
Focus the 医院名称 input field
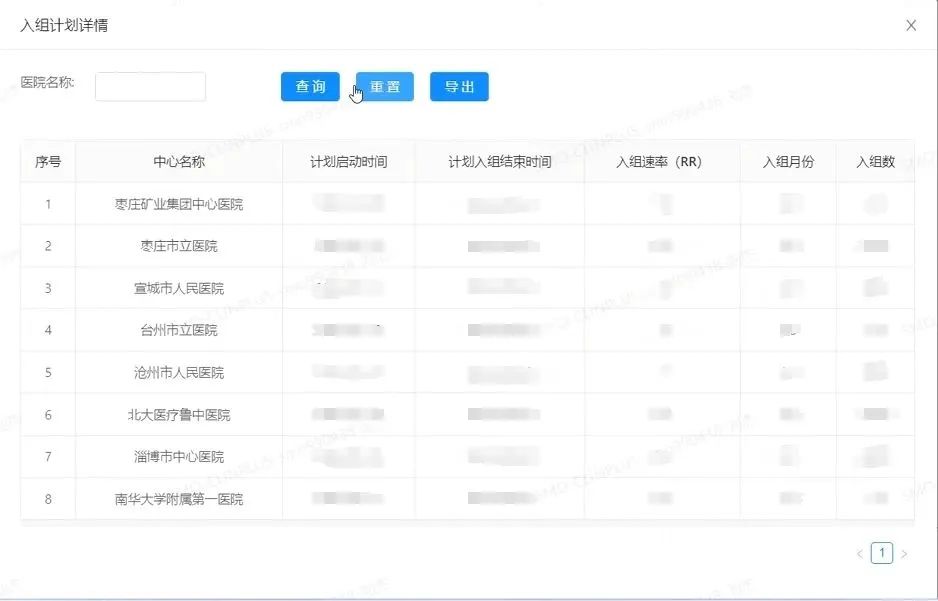click(x=150, y=87)
